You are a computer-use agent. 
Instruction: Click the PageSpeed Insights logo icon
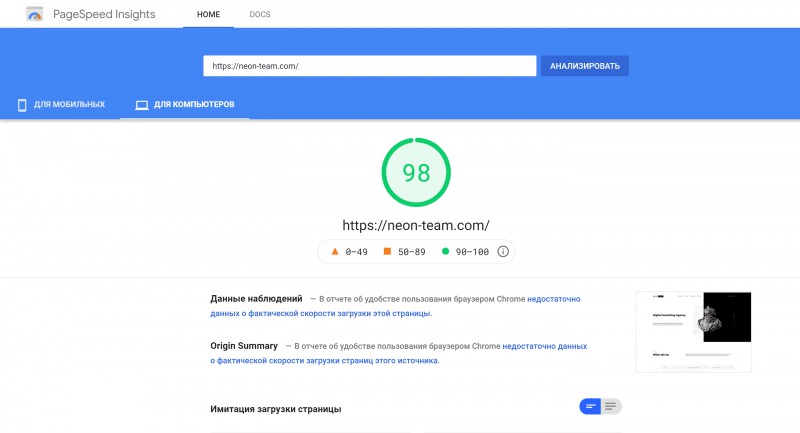click(35, 14)
